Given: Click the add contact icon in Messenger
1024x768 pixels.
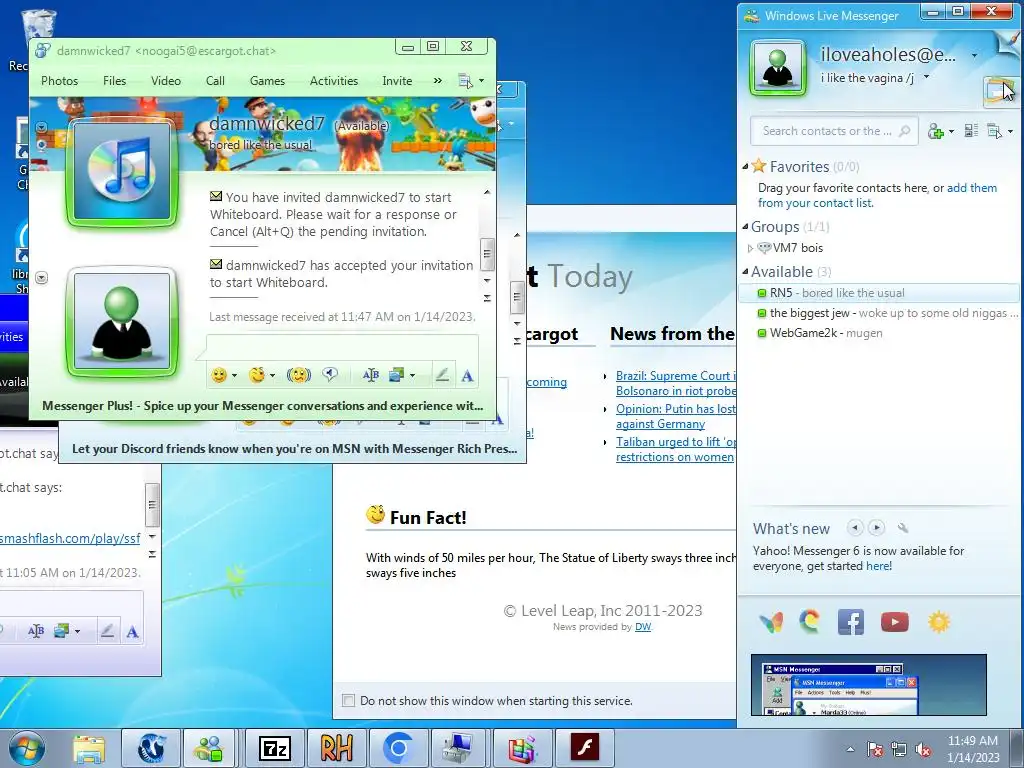Looking at the screenshot, I should pos(935,131).
